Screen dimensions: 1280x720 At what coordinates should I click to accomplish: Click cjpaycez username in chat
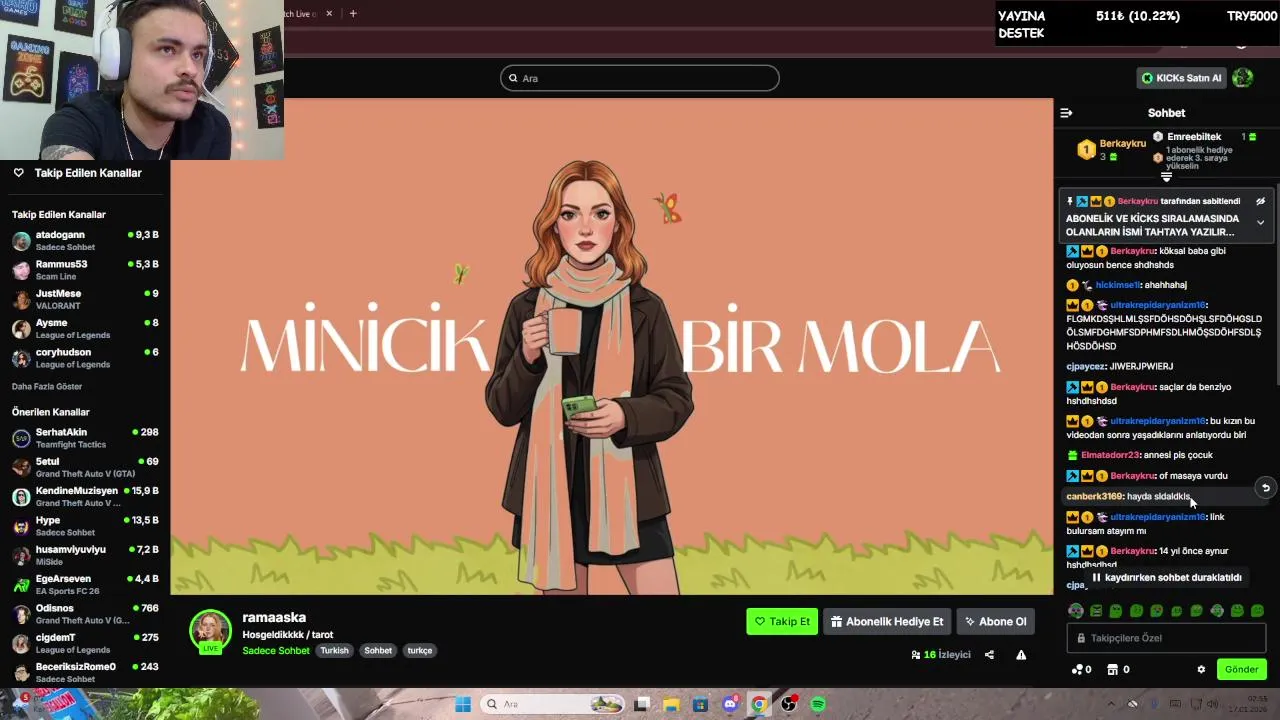click(1085, 366)
